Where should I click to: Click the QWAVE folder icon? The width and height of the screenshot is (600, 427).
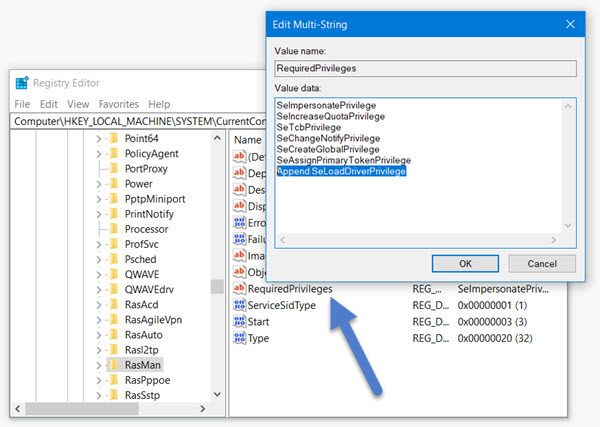(x=114, y=274)
